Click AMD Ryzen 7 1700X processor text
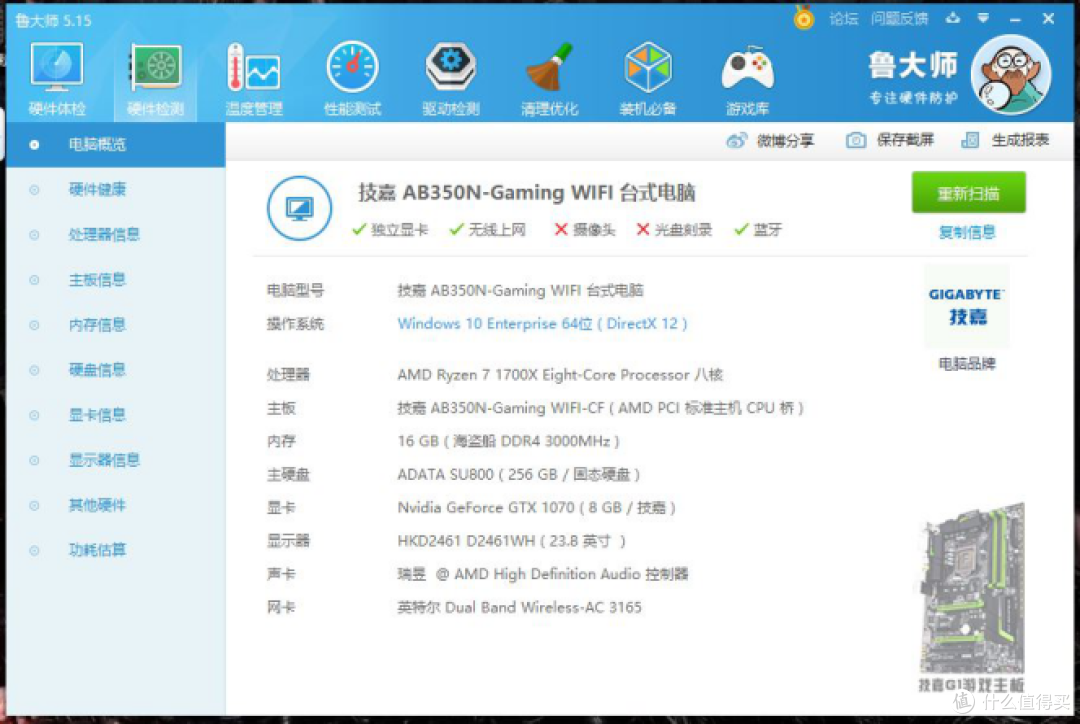 [x=560, y=375]
